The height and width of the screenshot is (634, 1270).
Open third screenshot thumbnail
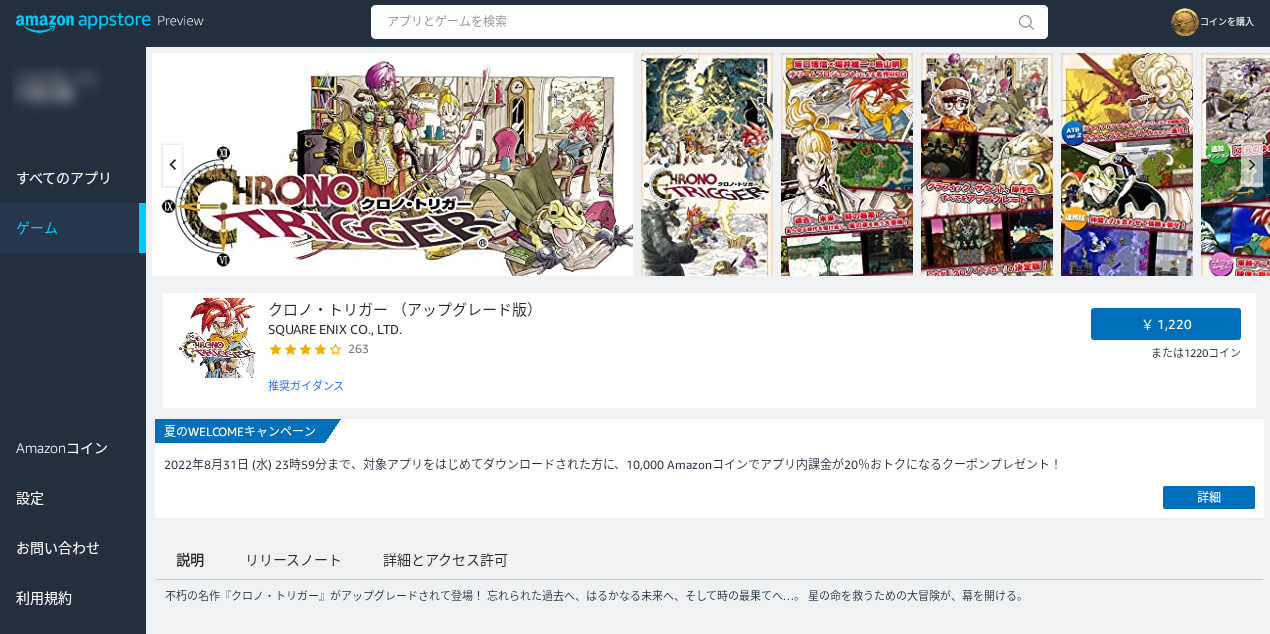(987, 164)
